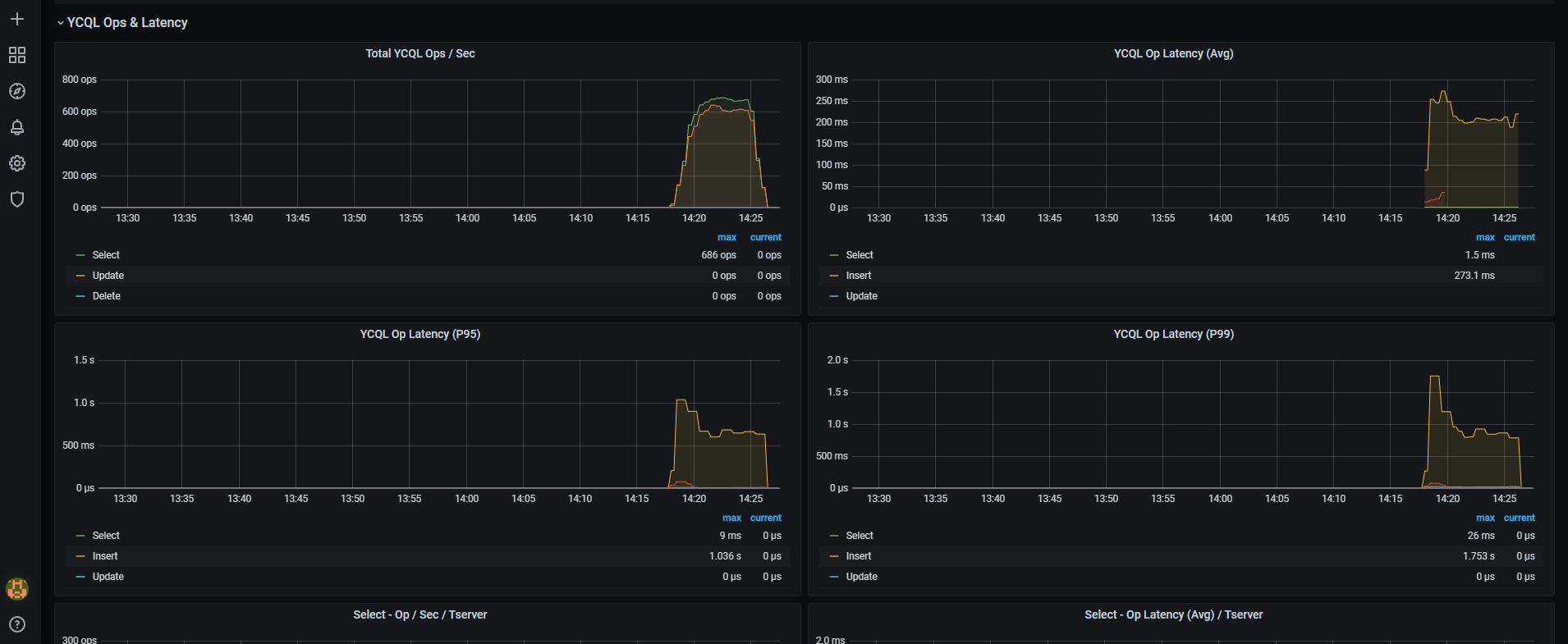Open Select - Op / Sec / Tserver panel menu
Screen dimensions: 1568x644
(x=420, y=614)
